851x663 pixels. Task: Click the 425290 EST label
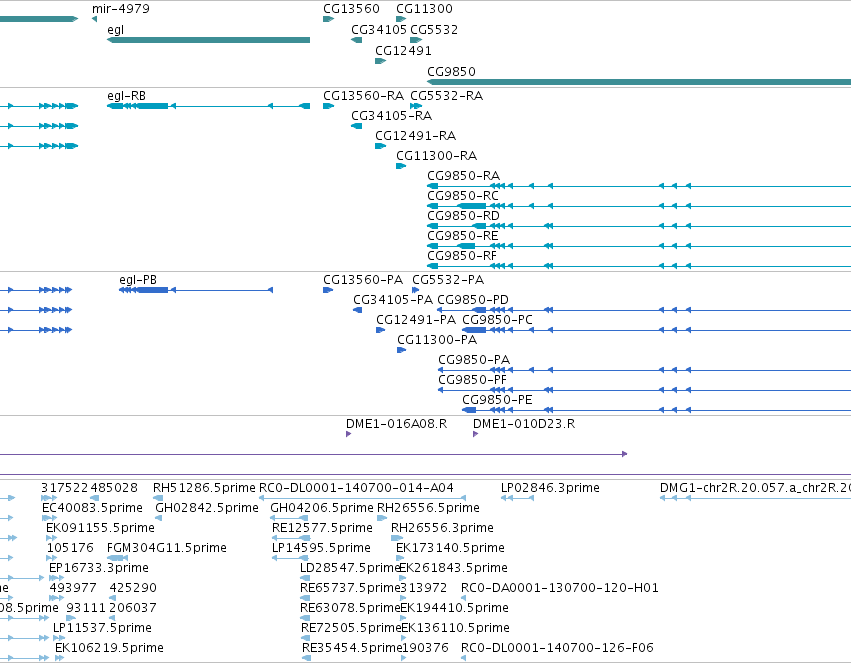click(133, 589)
